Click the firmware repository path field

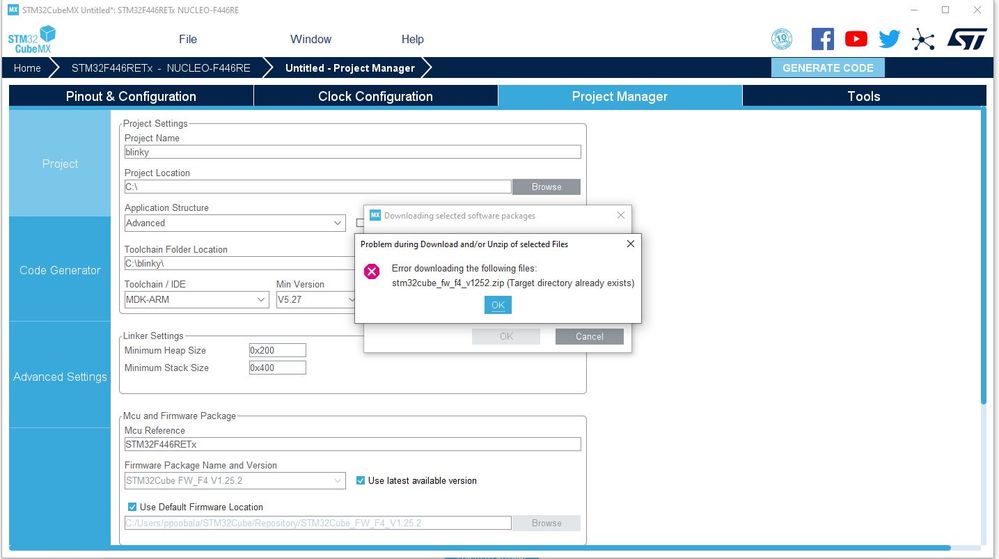[318, 523]
